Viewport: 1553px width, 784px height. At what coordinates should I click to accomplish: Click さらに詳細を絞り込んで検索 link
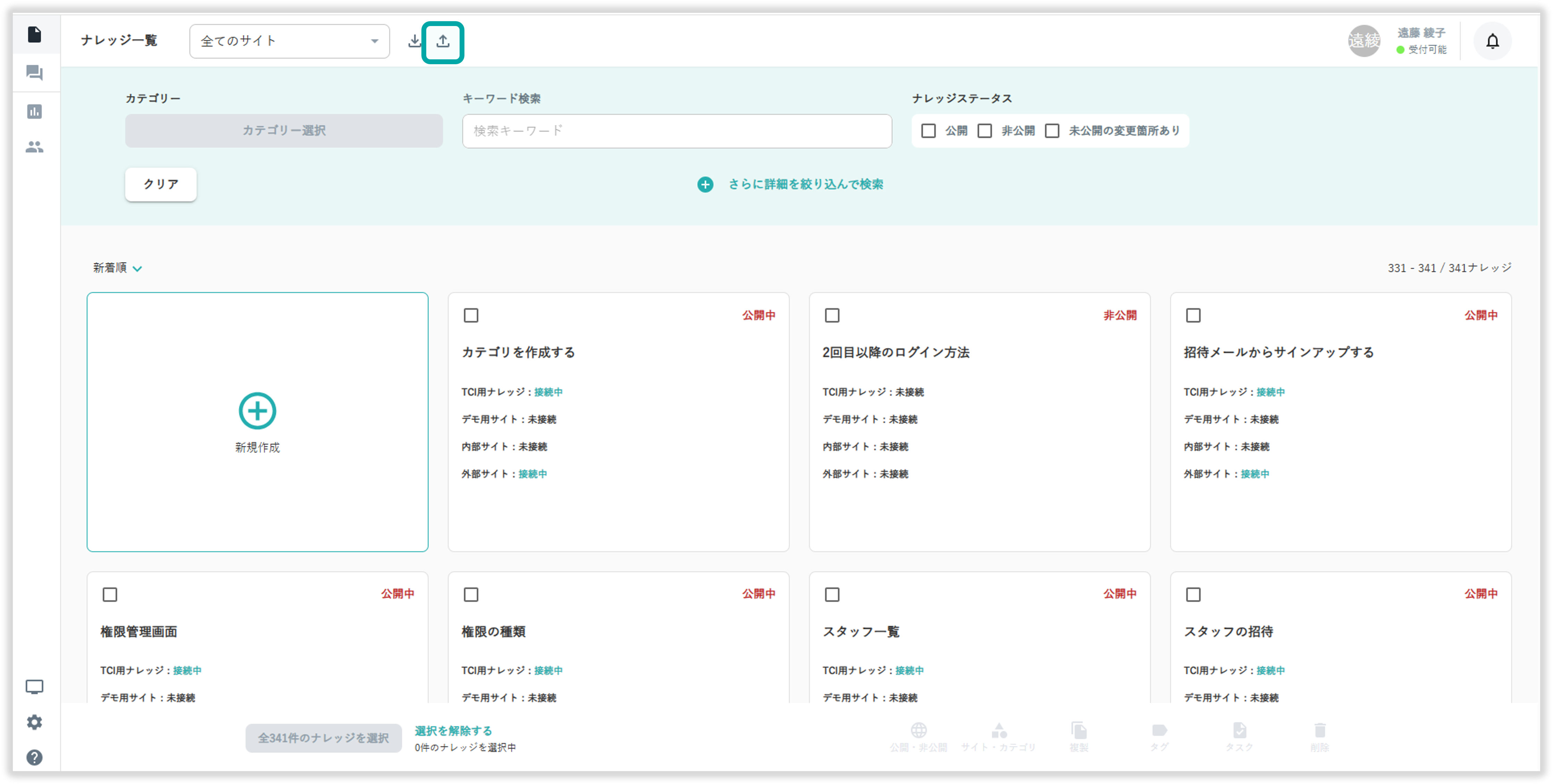(x=805, y=184)
